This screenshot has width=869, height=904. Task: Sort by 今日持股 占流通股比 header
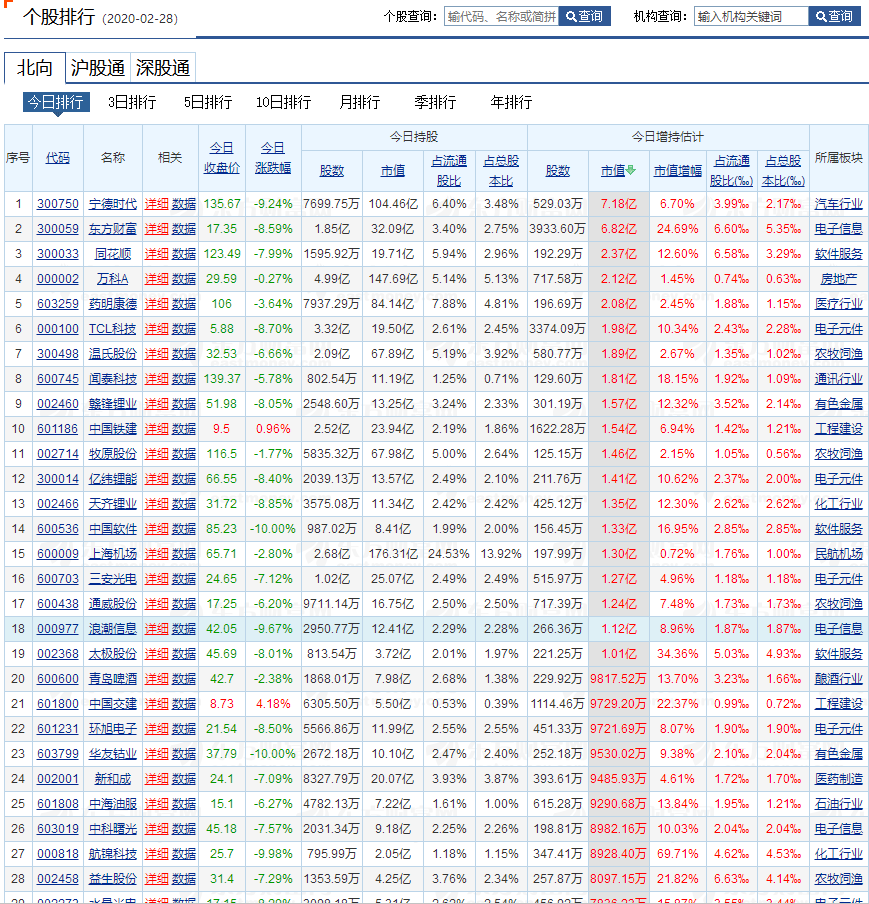(449, 171)
